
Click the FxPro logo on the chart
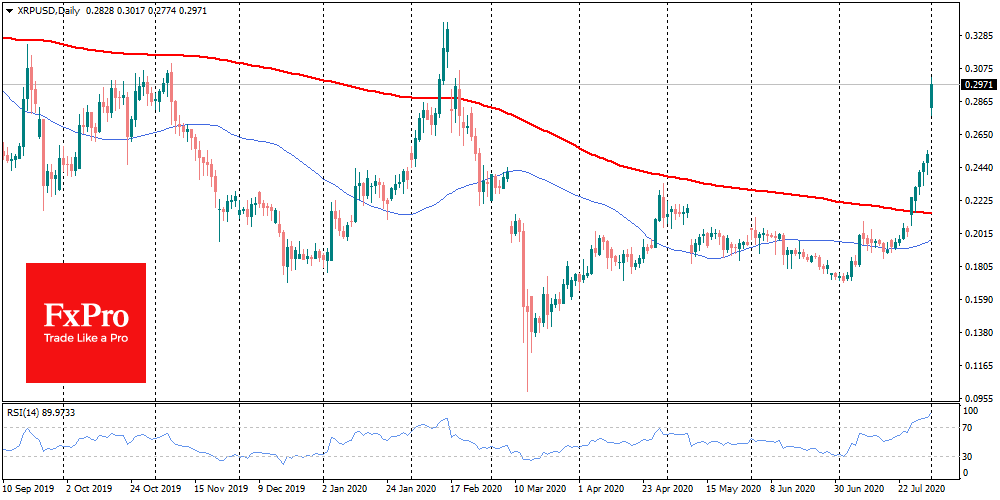[x=85, y=322]
